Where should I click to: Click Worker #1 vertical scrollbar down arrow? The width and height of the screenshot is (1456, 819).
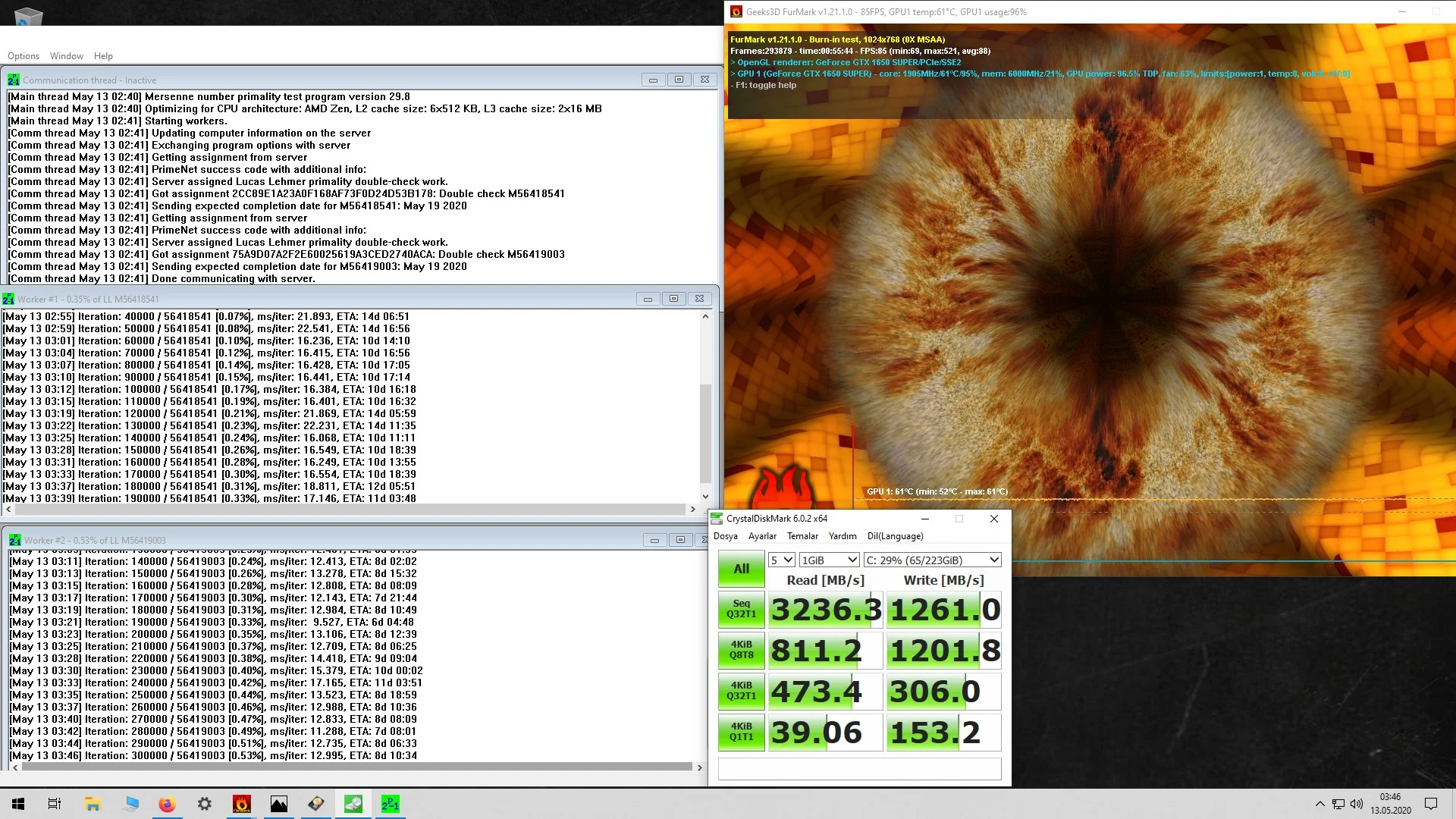coord(705,497)
